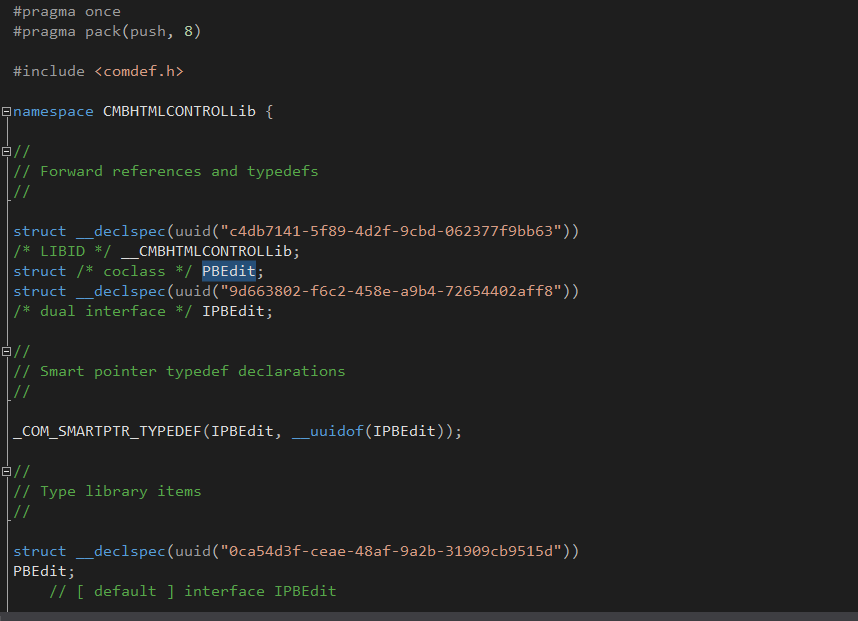Click the #pragma once line
858x621 pixels.
tap(67, 11)
